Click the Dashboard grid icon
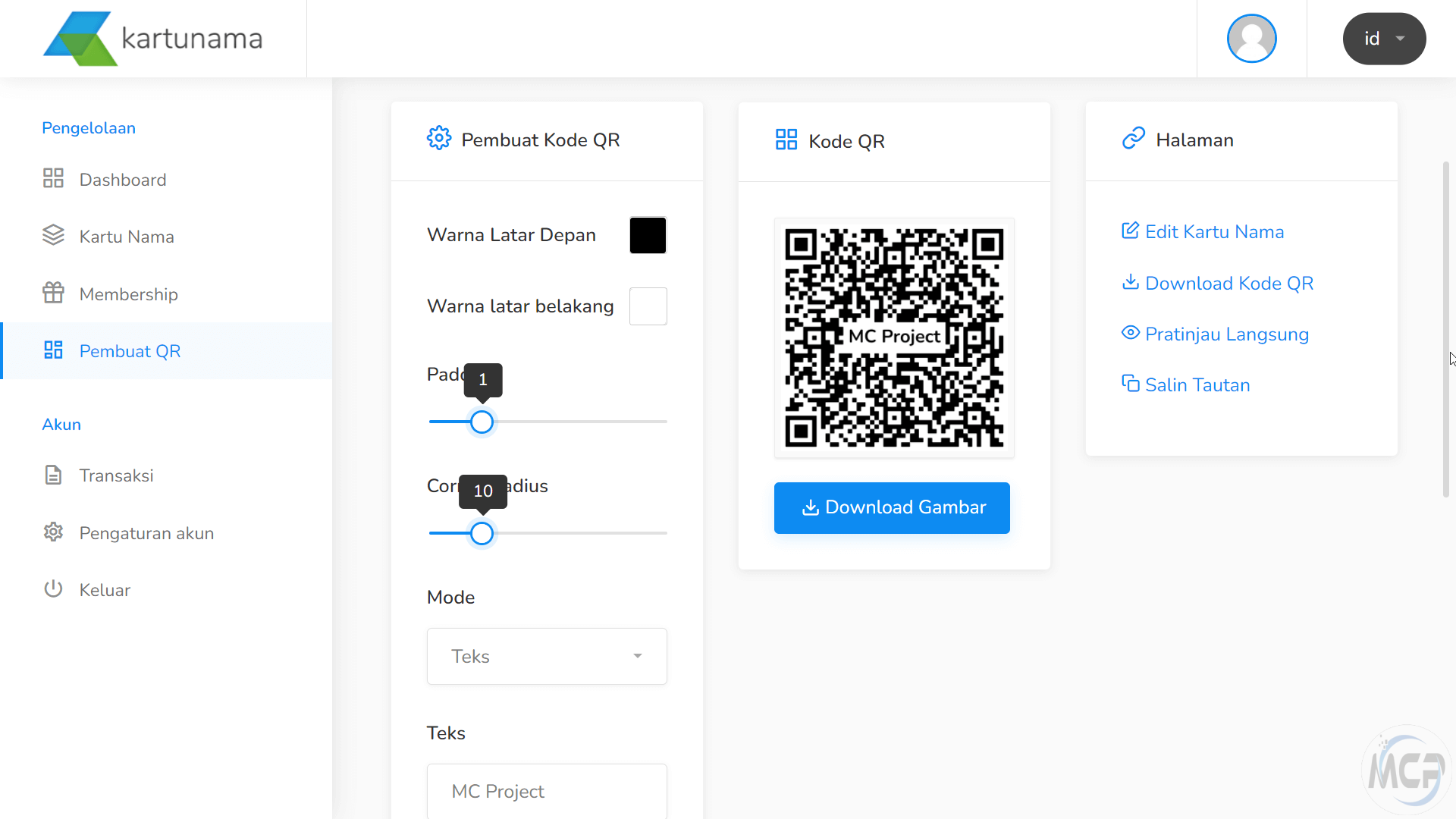 coord(53,179)
